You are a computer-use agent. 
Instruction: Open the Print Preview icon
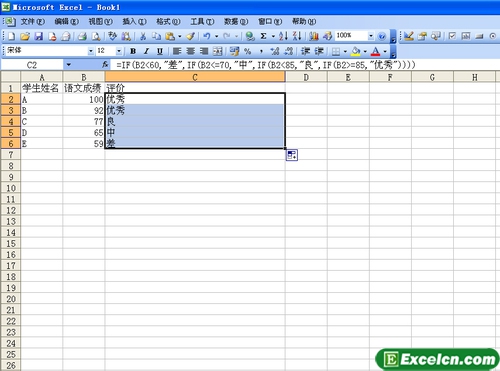point(96,36)
